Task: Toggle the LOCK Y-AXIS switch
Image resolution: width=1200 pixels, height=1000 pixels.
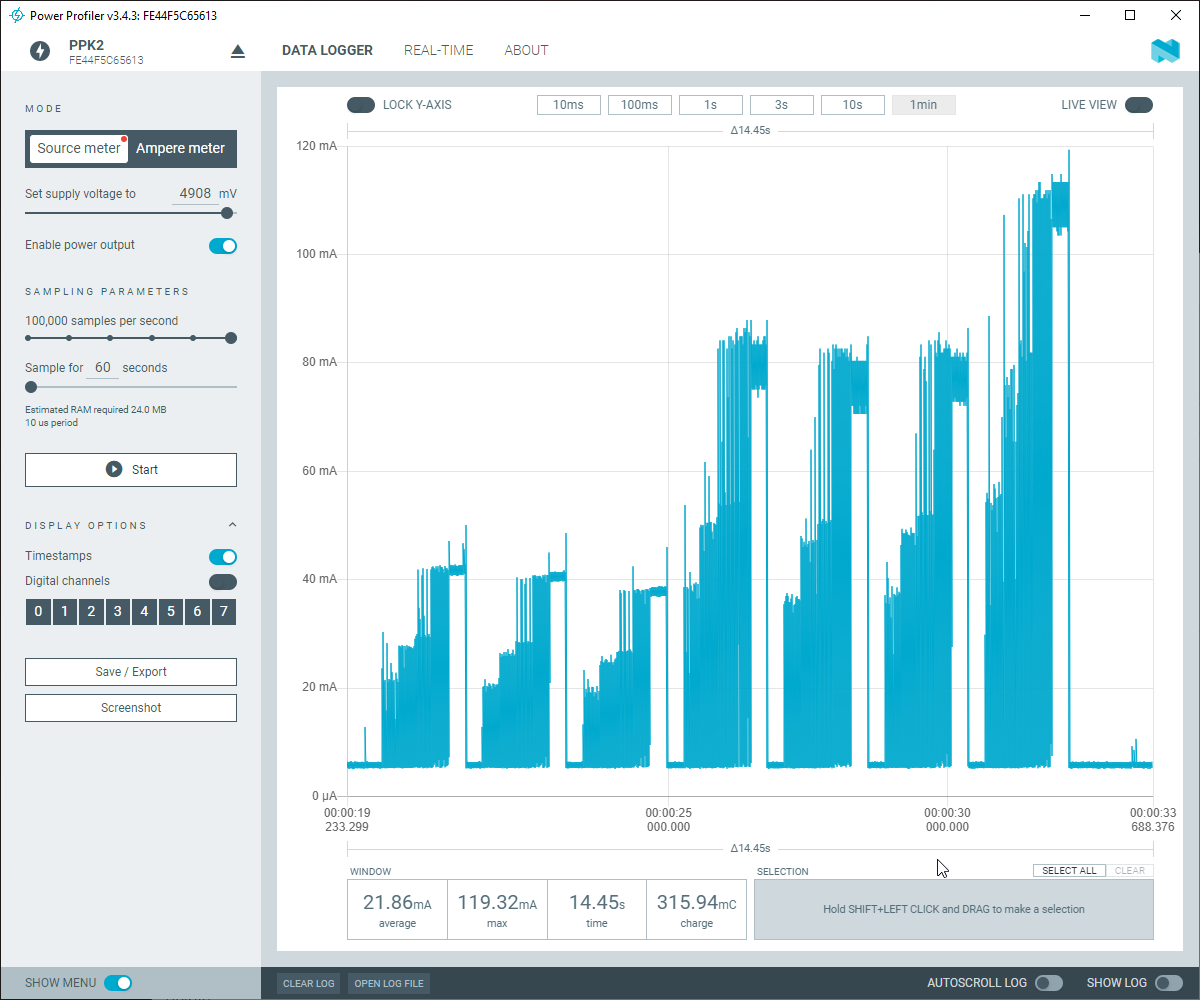Action: point(361,105)
